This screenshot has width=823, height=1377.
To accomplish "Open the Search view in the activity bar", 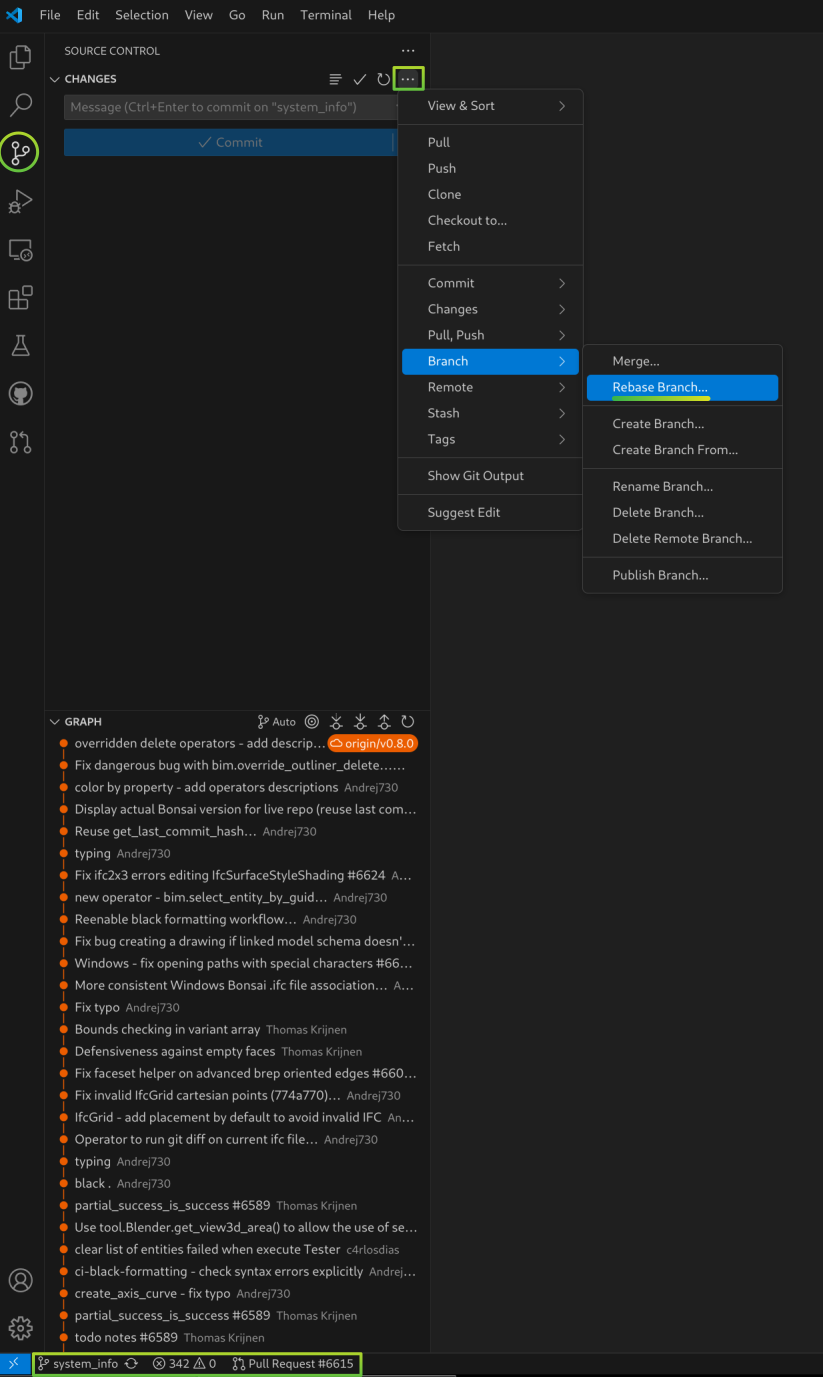I will tap(21, 105).
